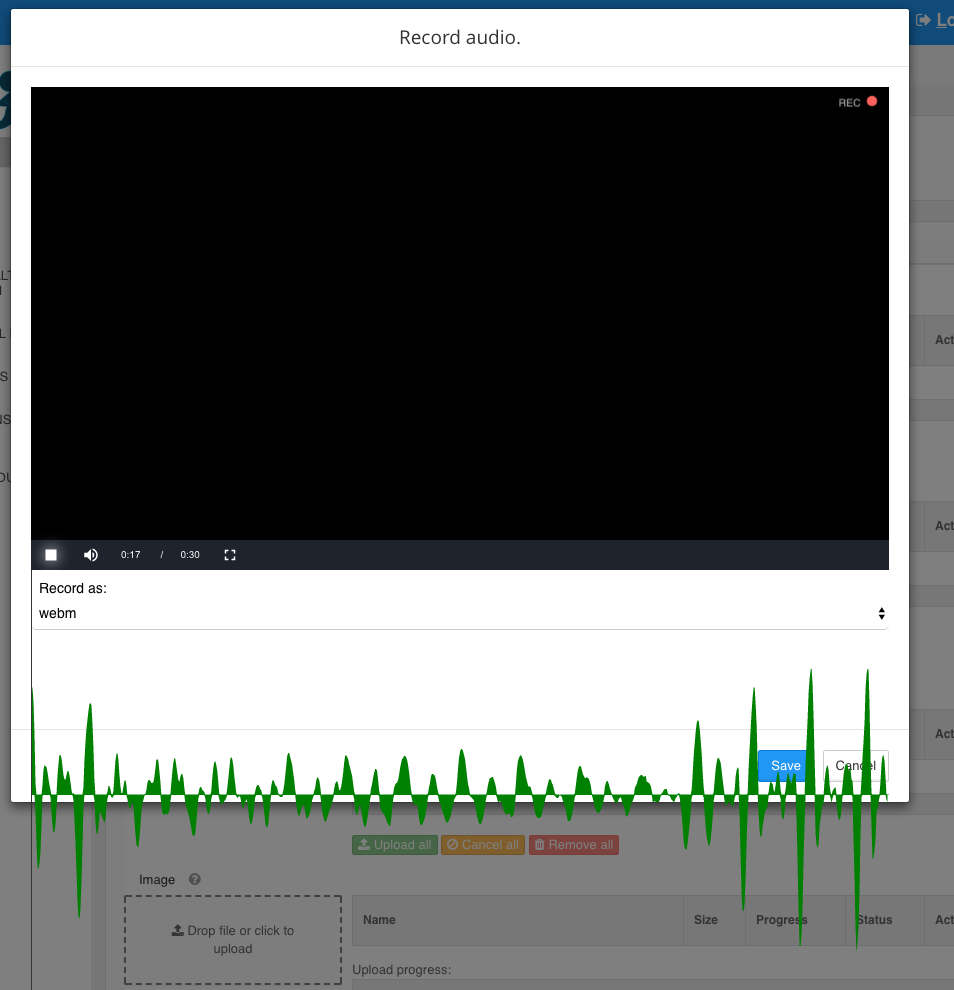Open the Image help tooltip

point(194,880)
